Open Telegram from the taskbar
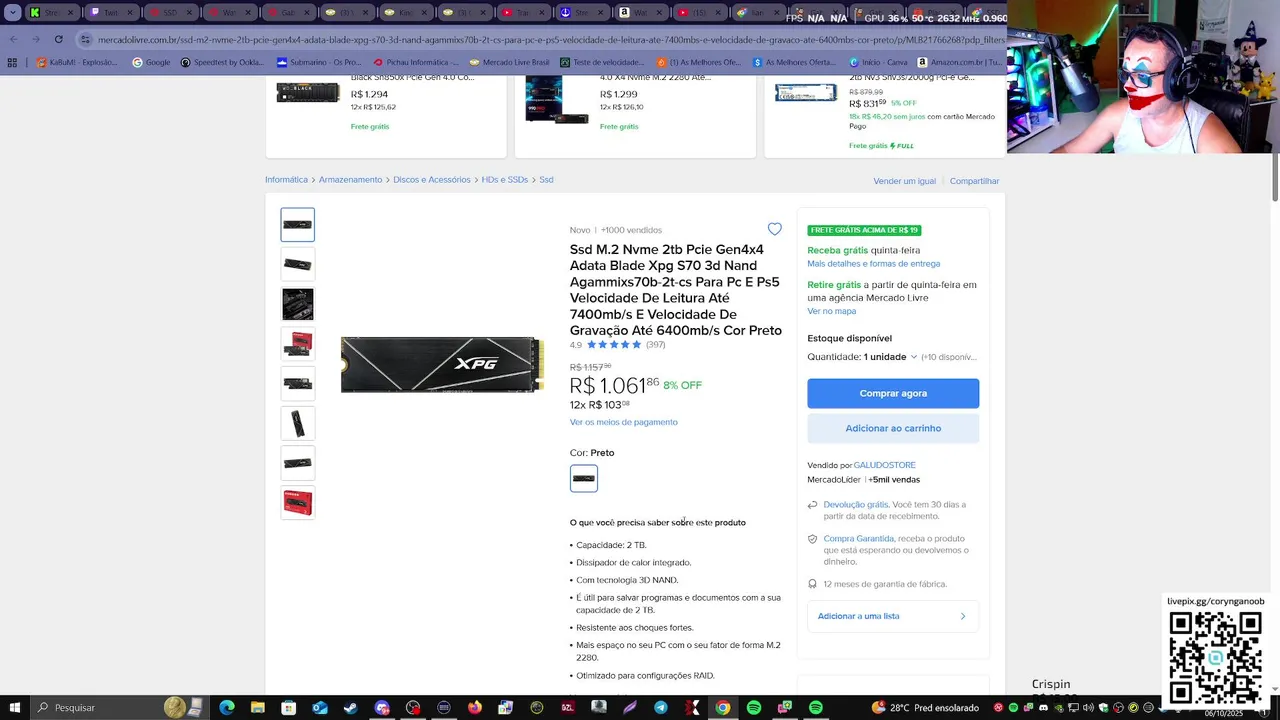Image resolution: width=1280 pixels, height=720 pixels. point(661,707)
